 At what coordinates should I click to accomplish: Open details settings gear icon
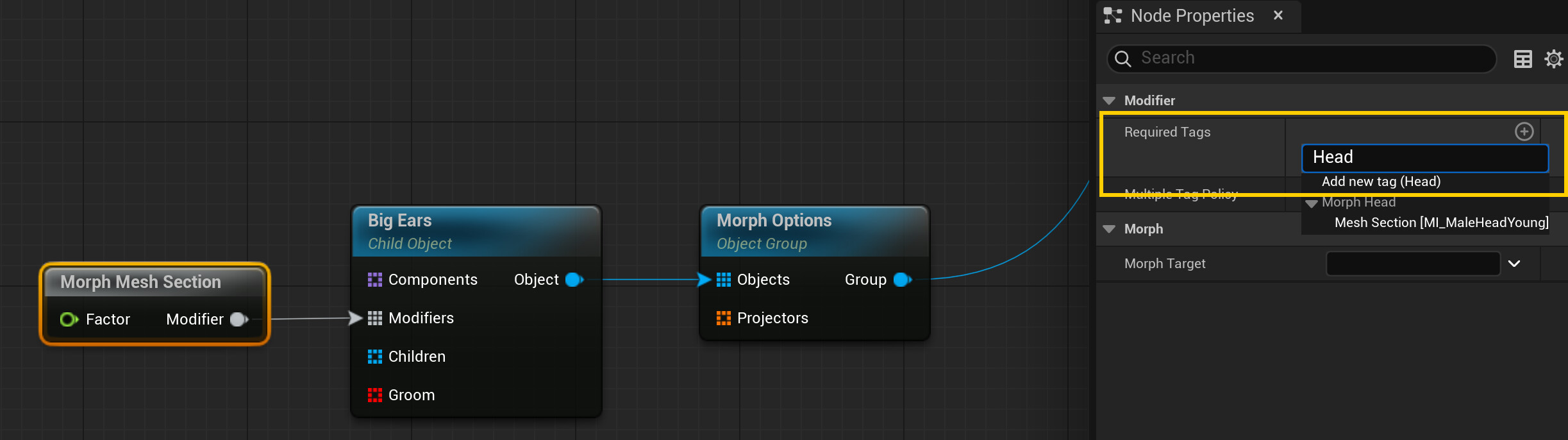point(1554,59)
